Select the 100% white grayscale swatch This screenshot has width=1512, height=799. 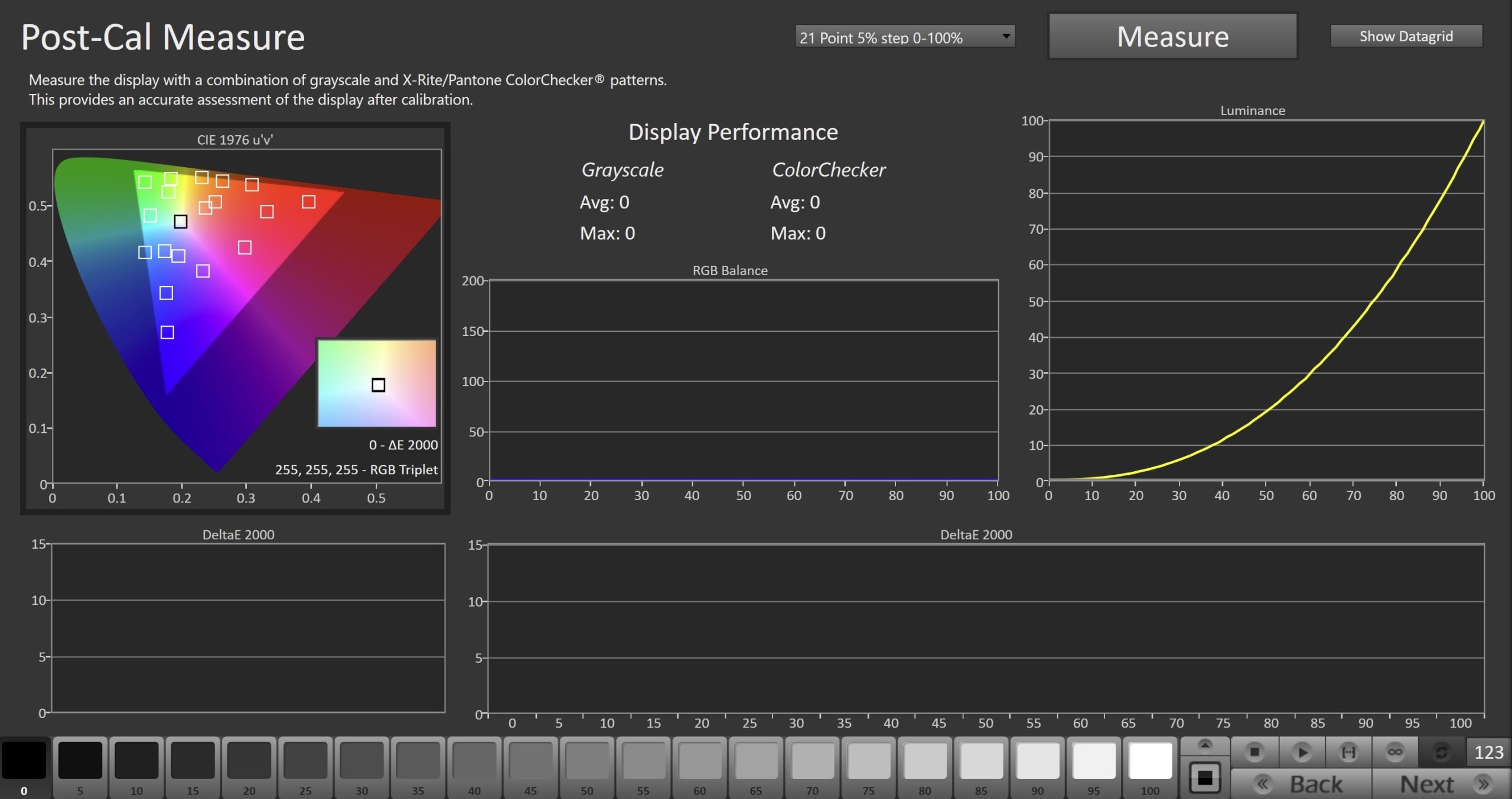coord(1151,768)
